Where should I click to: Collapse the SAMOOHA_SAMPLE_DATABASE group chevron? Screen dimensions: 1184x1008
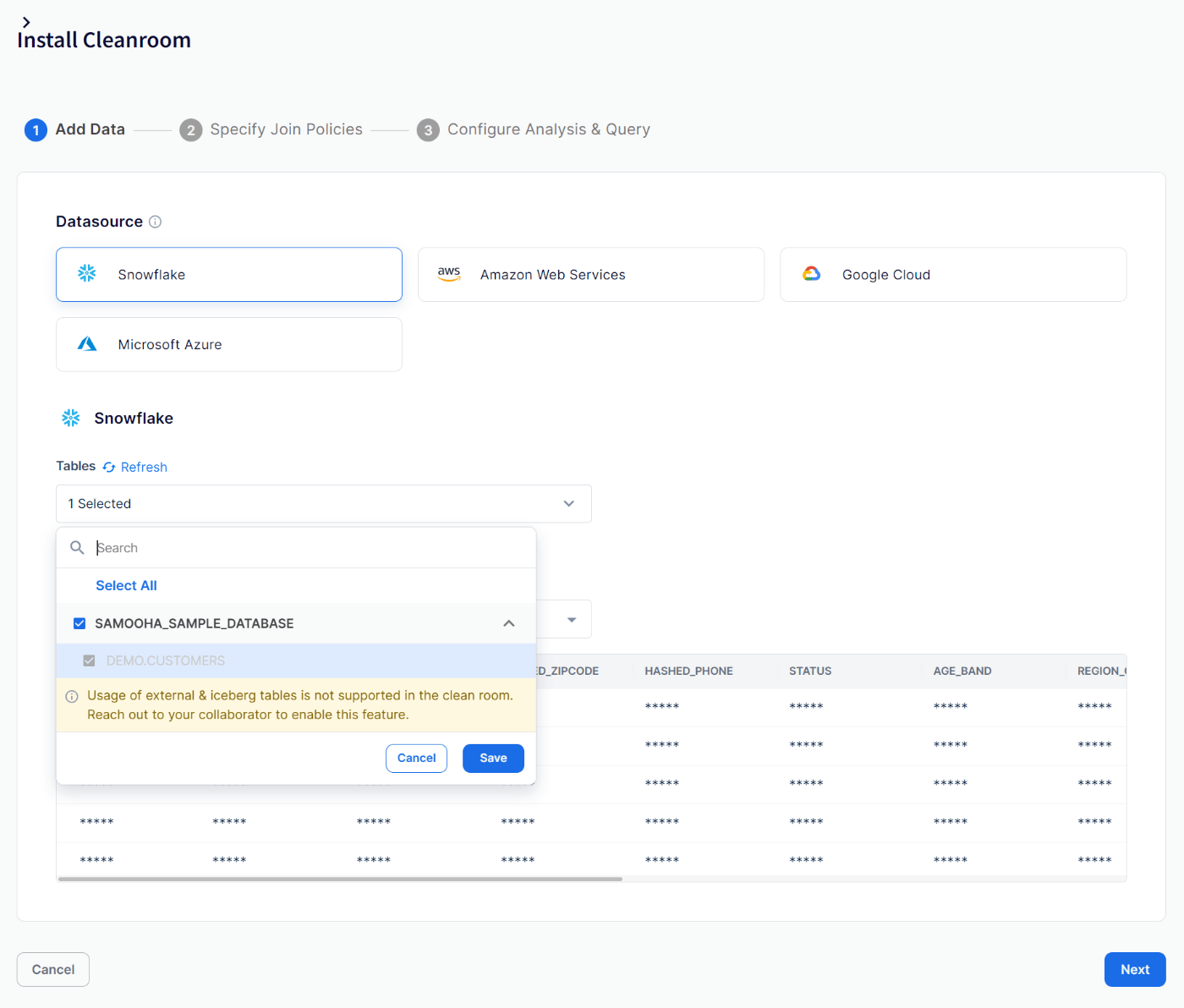point(509,623)
